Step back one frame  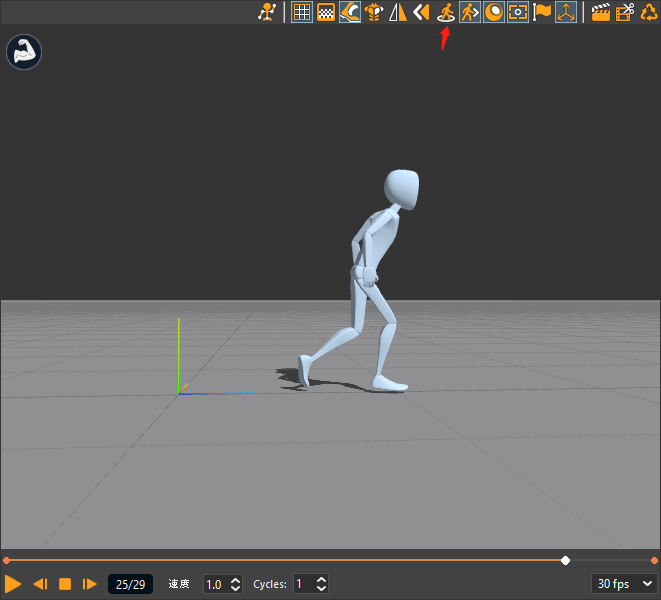40,584
